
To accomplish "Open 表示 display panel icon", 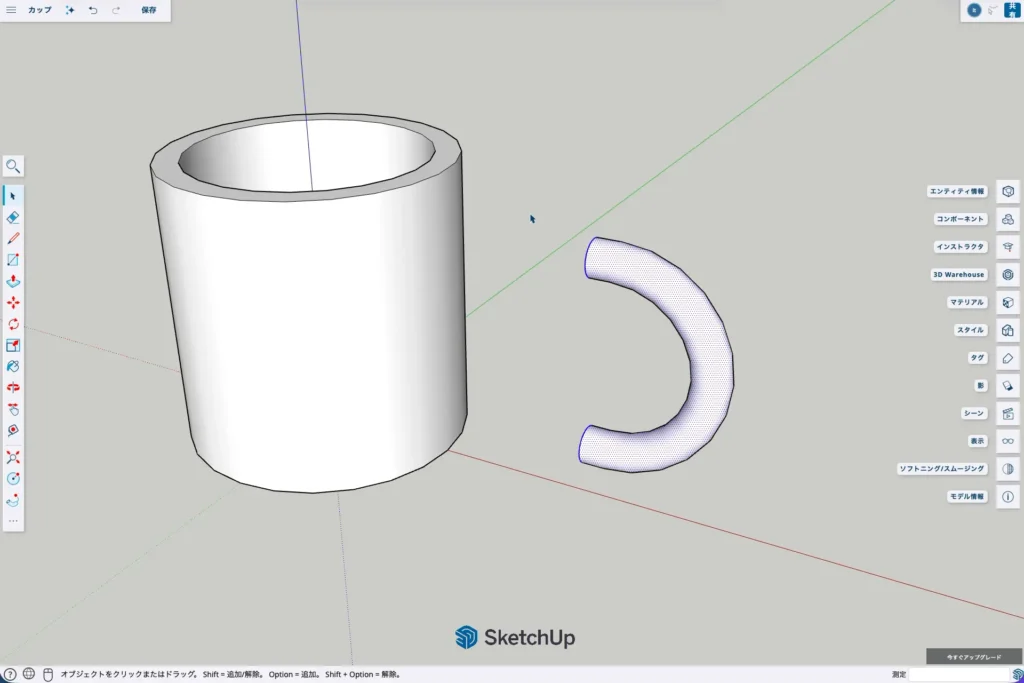I will pyautogui.click(x=1008, y=441).
